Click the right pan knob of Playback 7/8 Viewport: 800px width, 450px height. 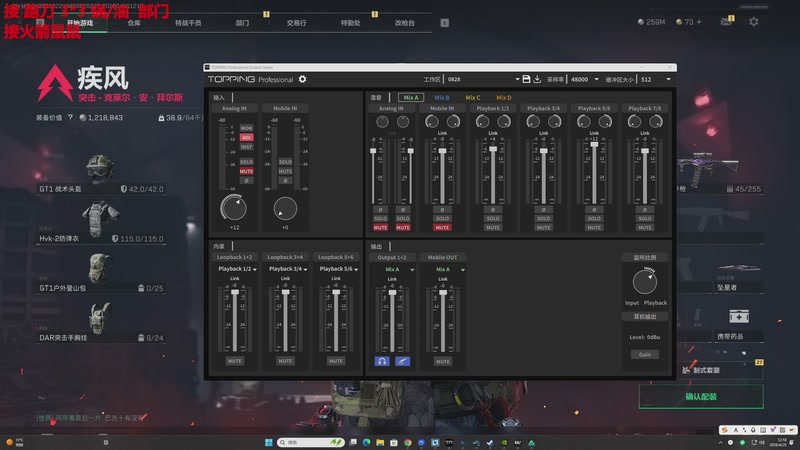(656, 121)
